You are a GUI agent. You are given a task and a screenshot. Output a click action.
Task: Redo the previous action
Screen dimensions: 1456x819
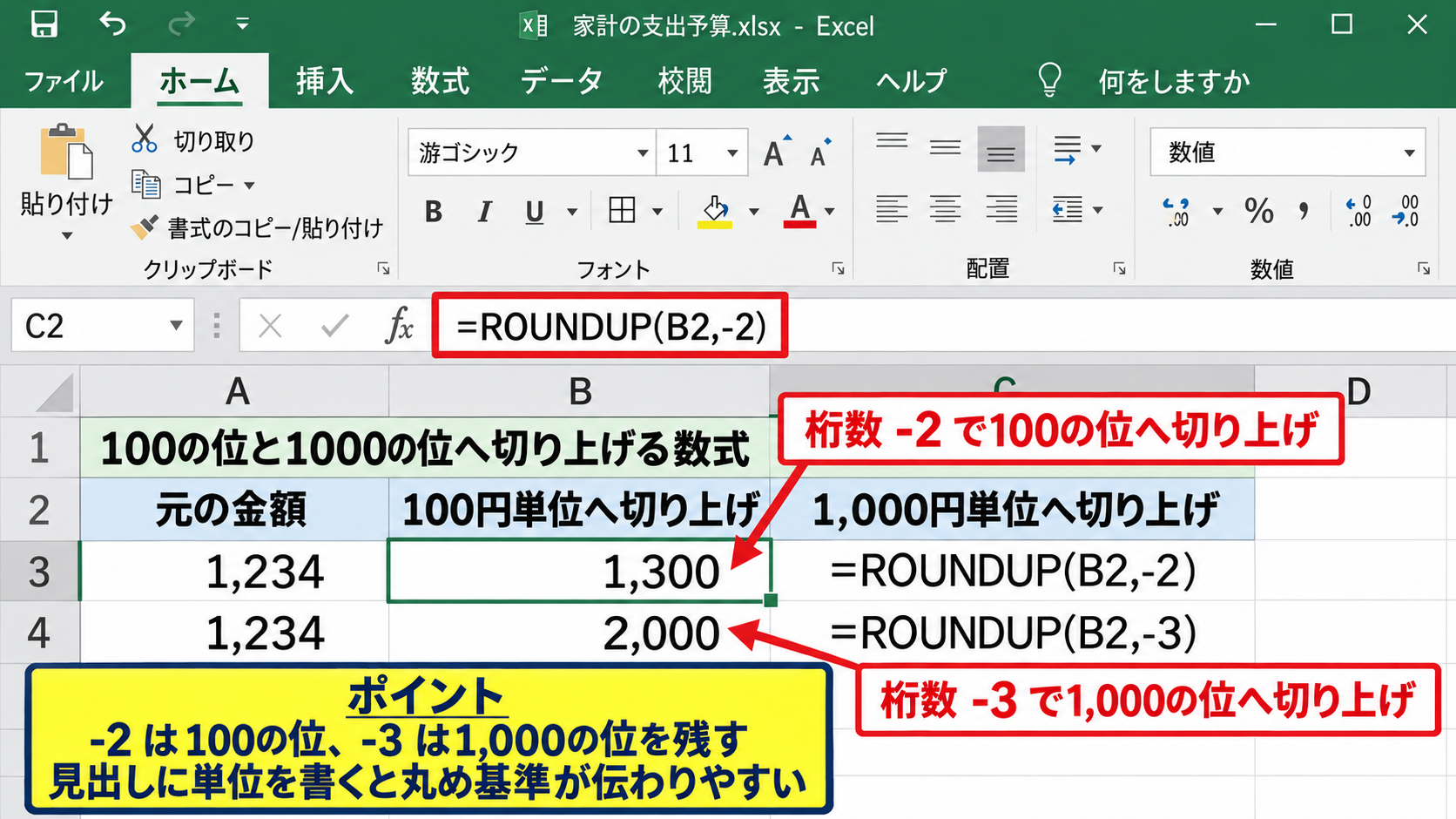coord(181,24)
